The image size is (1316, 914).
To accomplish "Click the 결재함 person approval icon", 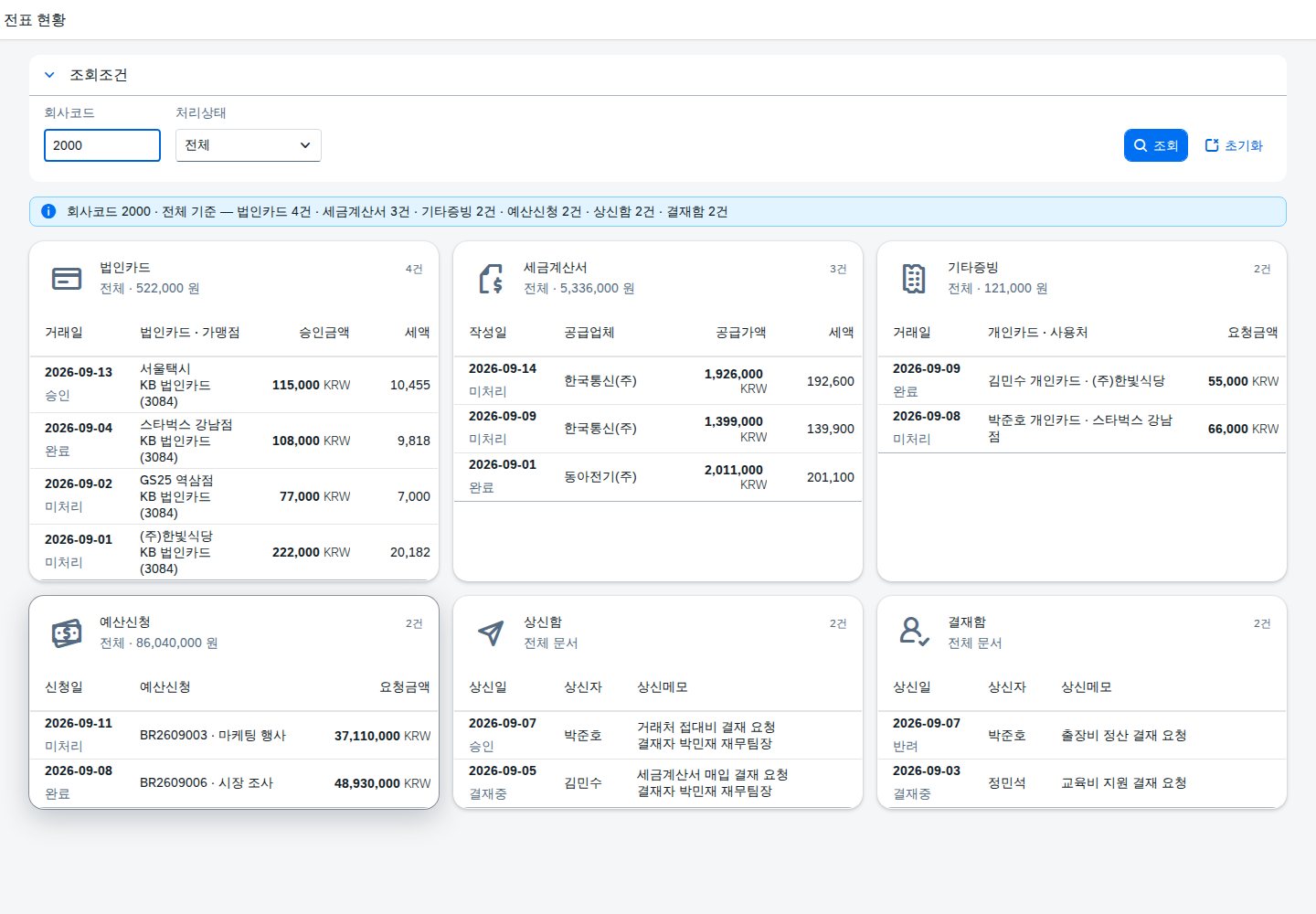I will (914, 632).
